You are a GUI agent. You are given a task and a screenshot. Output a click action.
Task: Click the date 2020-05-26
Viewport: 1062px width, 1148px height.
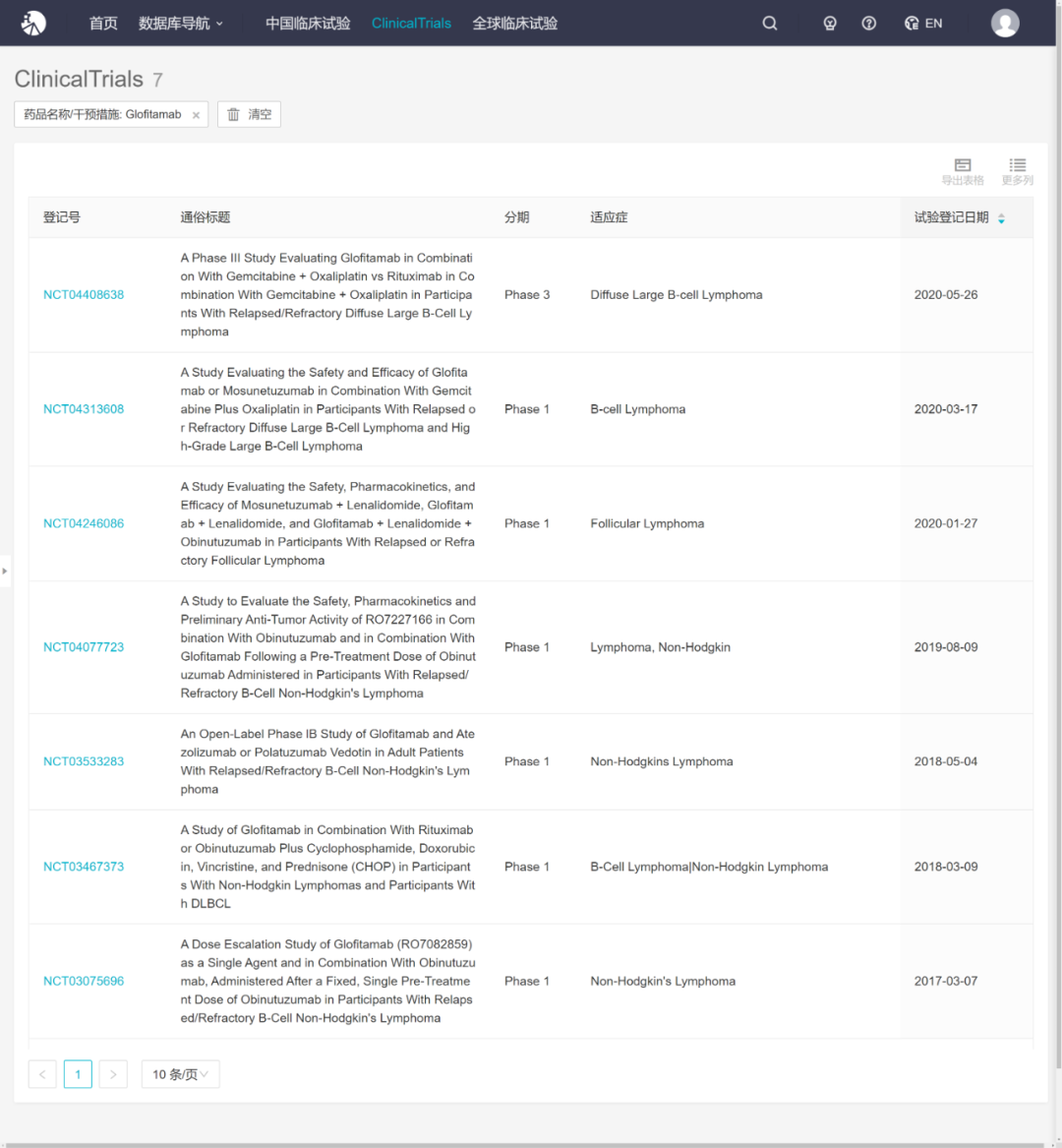pyautogui.click(x=946, y=295)
